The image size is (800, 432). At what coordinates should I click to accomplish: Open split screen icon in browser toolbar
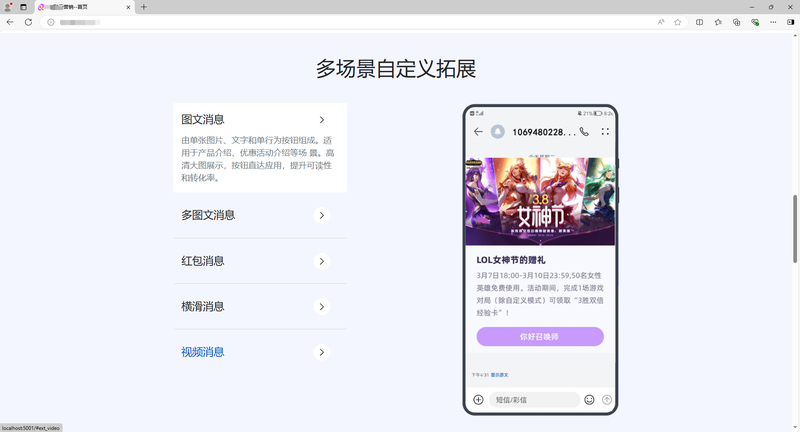[x=699, y=22]
